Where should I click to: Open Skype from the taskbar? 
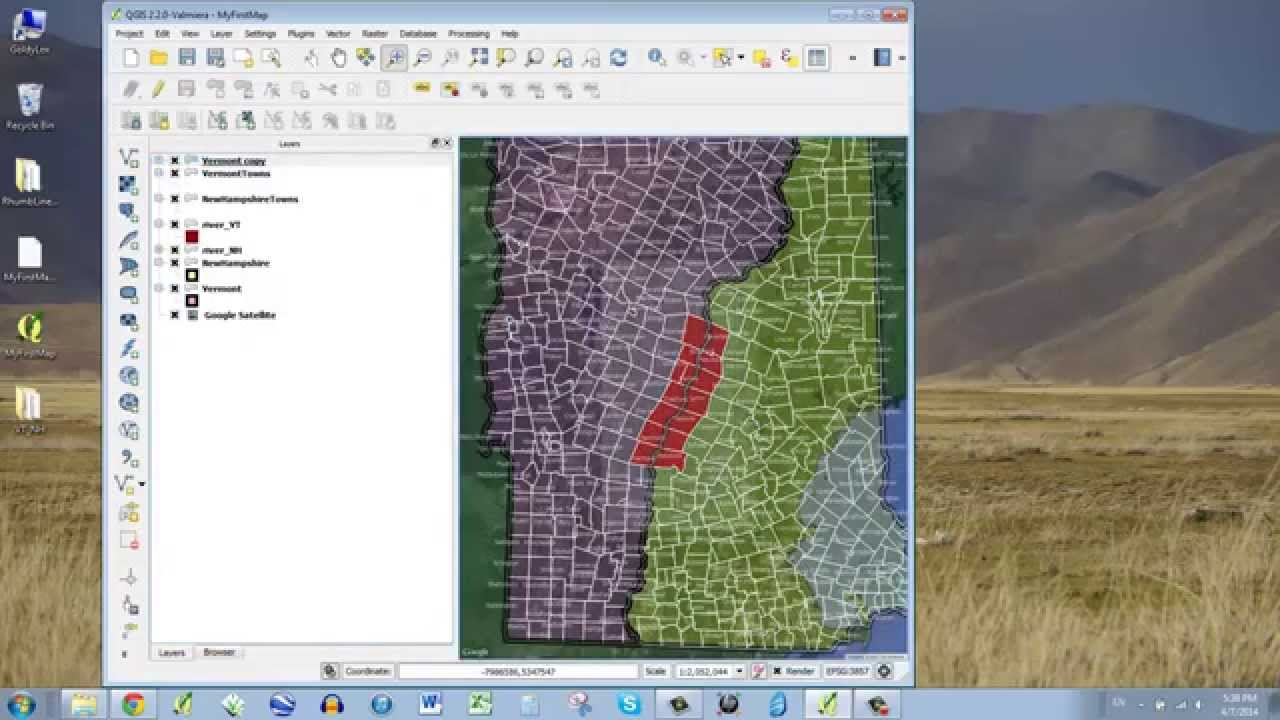629,704
